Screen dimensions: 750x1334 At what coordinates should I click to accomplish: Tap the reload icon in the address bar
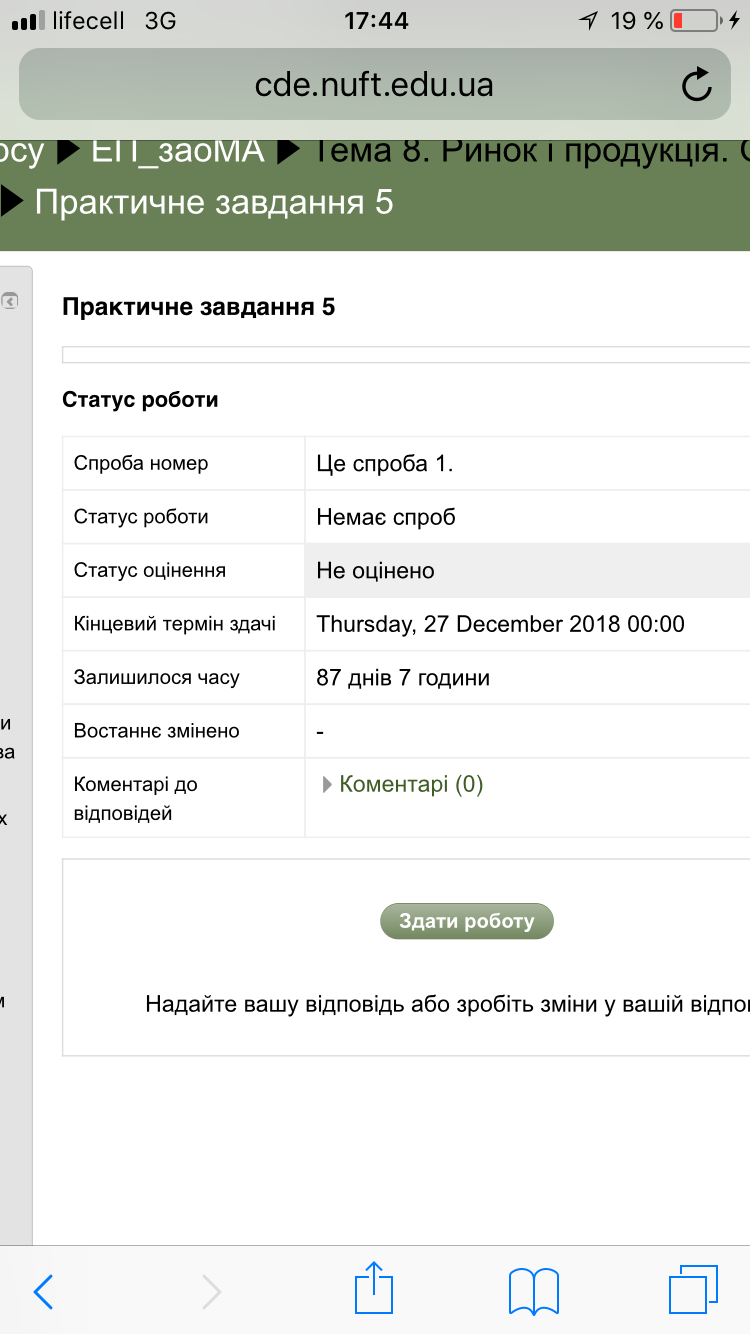[697, 84]
